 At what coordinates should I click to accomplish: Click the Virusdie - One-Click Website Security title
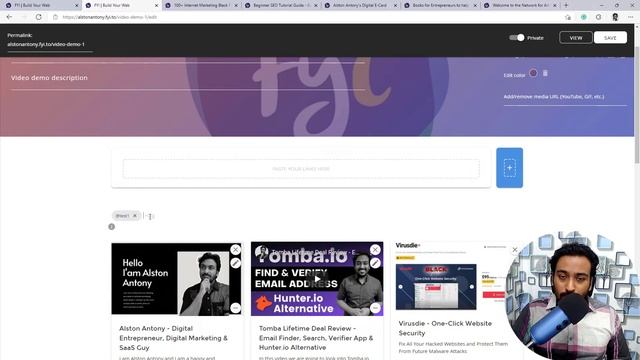(445, 328)
